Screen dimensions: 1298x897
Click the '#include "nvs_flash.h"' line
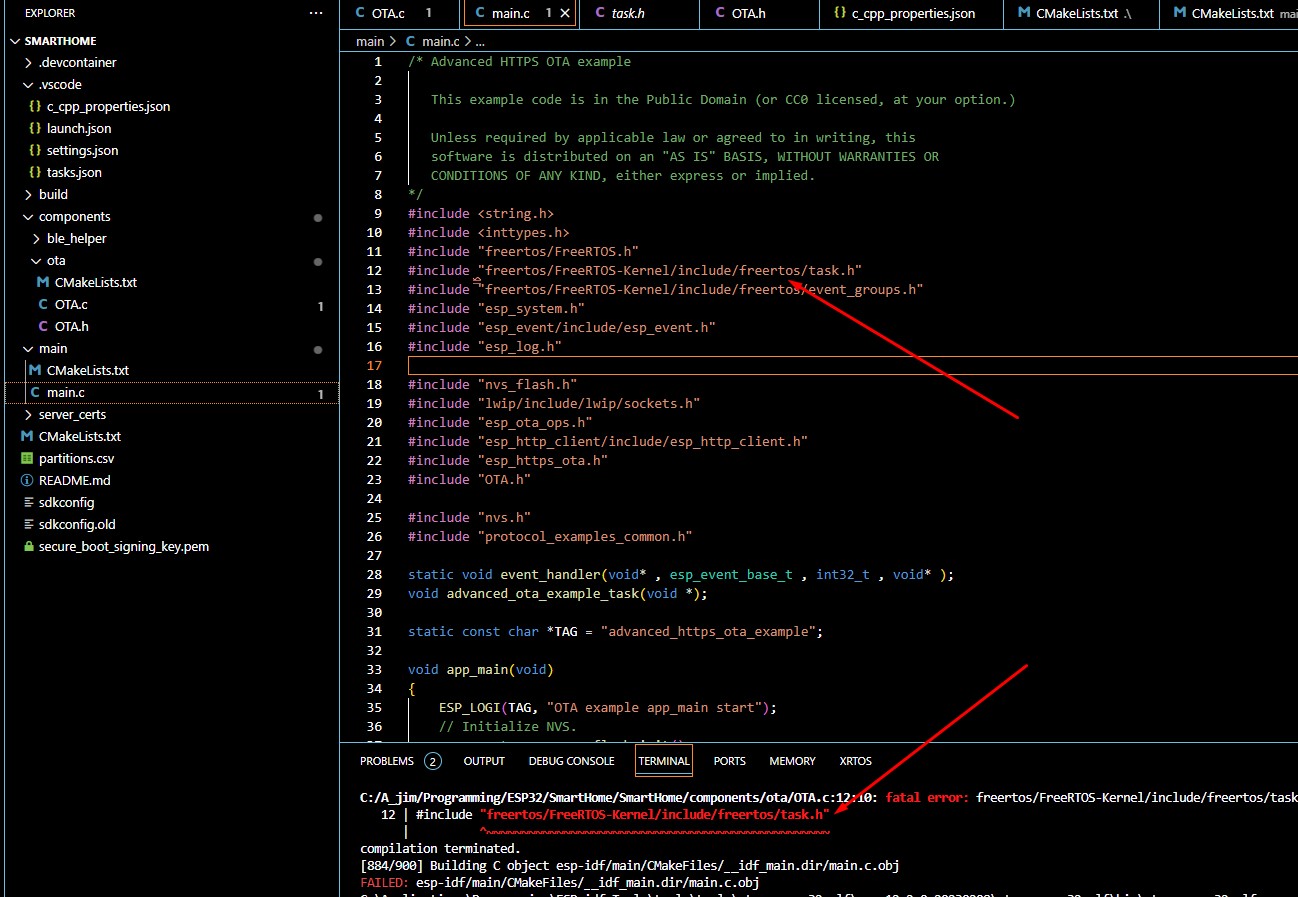(493, 384)
